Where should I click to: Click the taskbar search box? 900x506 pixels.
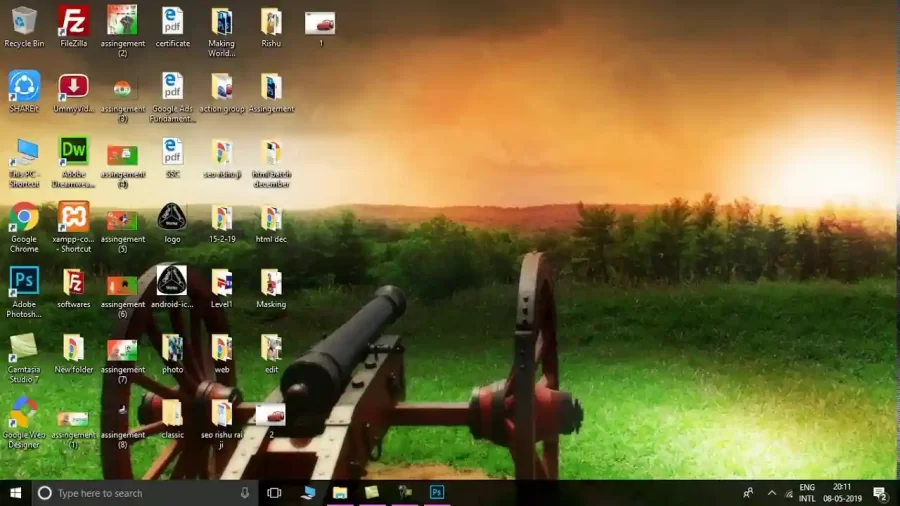(x=140, y=493)
